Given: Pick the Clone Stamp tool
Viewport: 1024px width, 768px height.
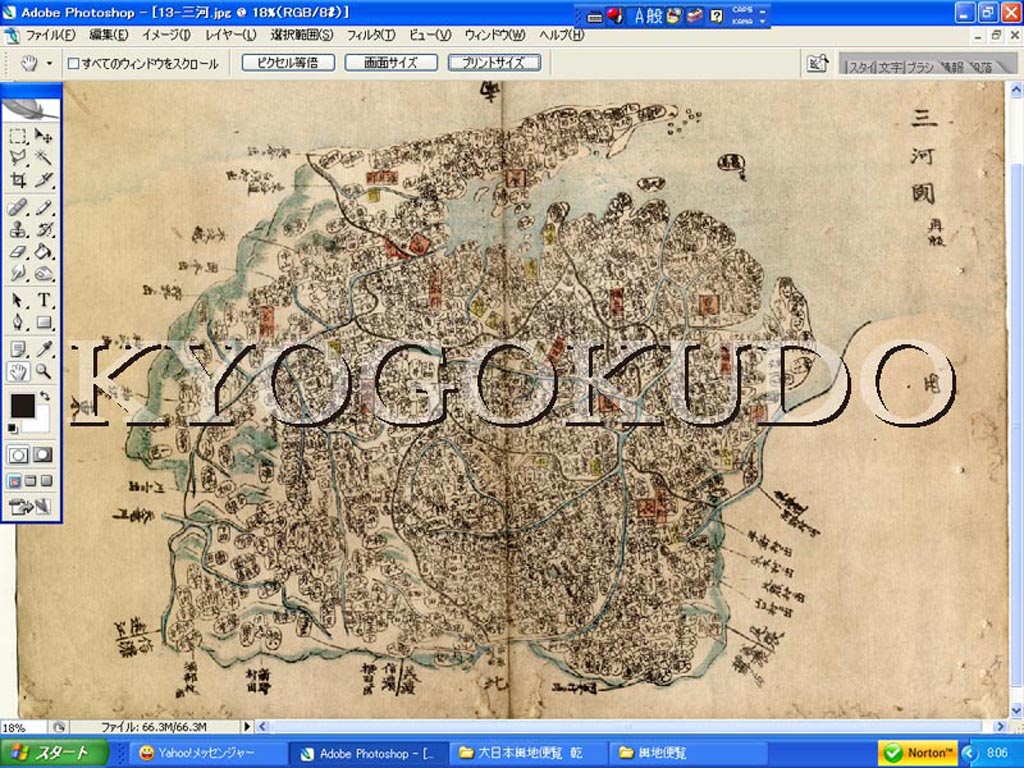Looking at the screenshot, I should click(x=18, y=228).
